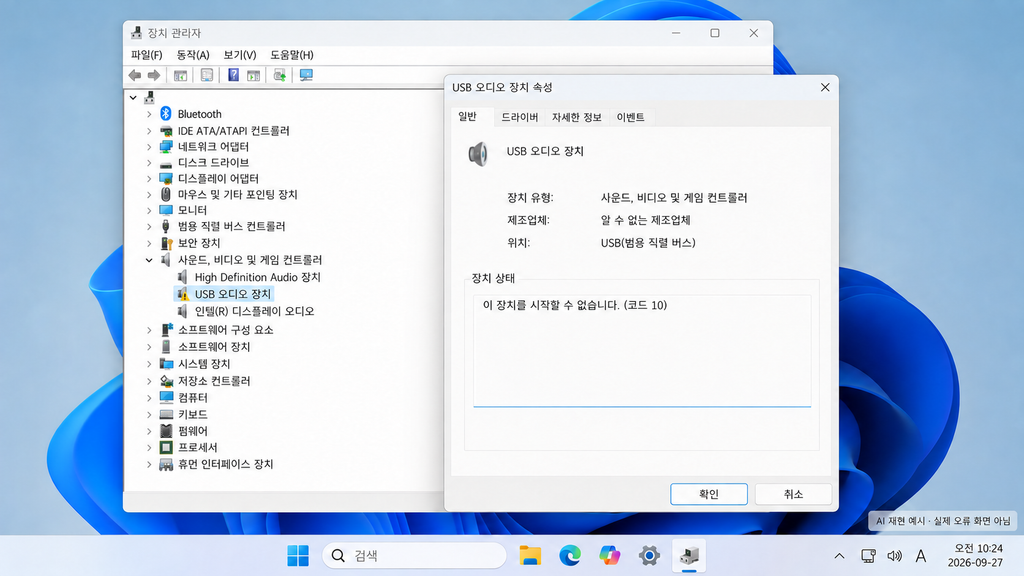The image size is (1024, 576).
Task: Click the IME indicator A in tray
Action: (x=921, y=556)
